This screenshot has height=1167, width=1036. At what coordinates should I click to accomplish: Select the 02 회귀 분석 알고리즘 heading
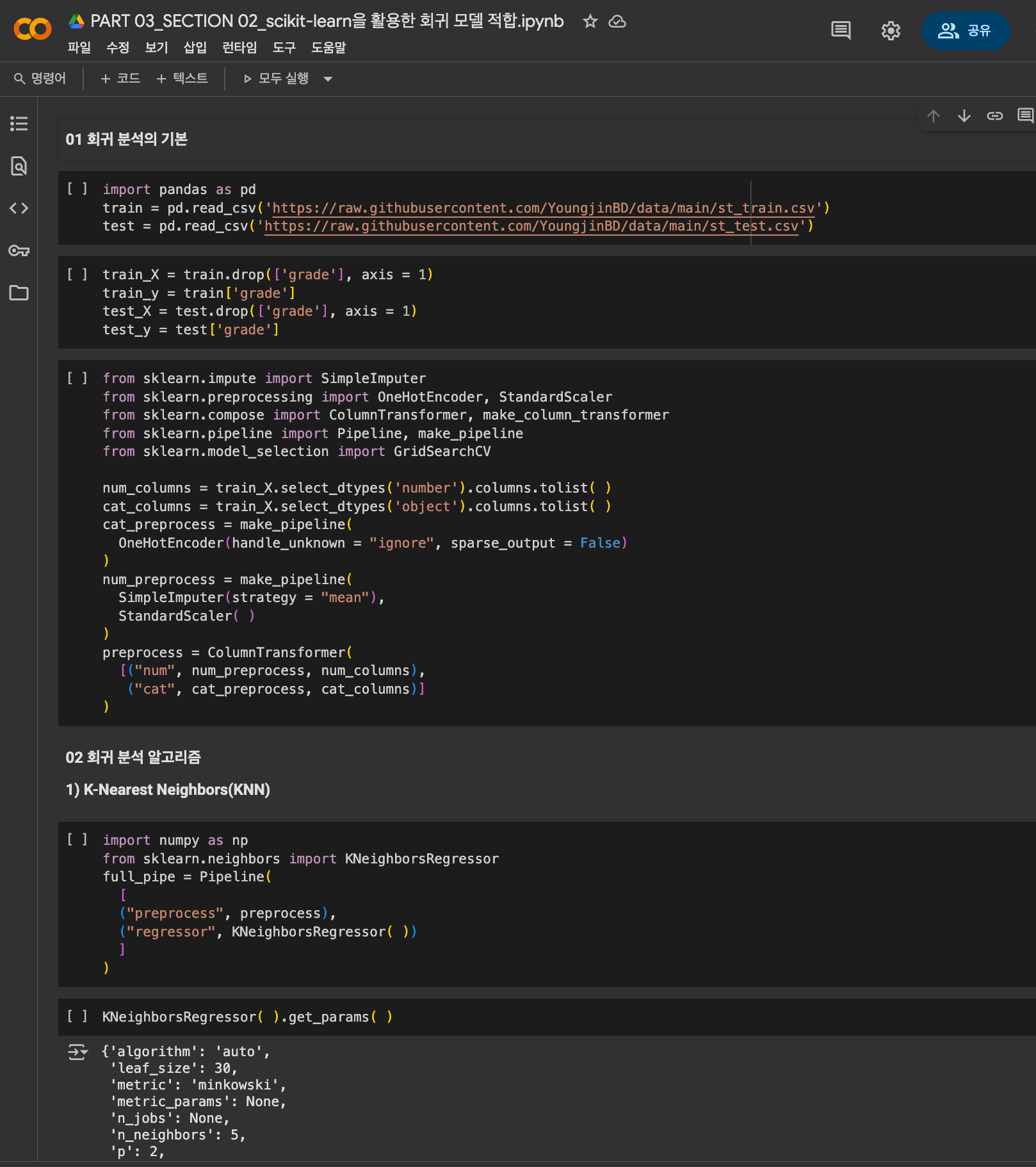pyautogui.click(x=133, y=757)
